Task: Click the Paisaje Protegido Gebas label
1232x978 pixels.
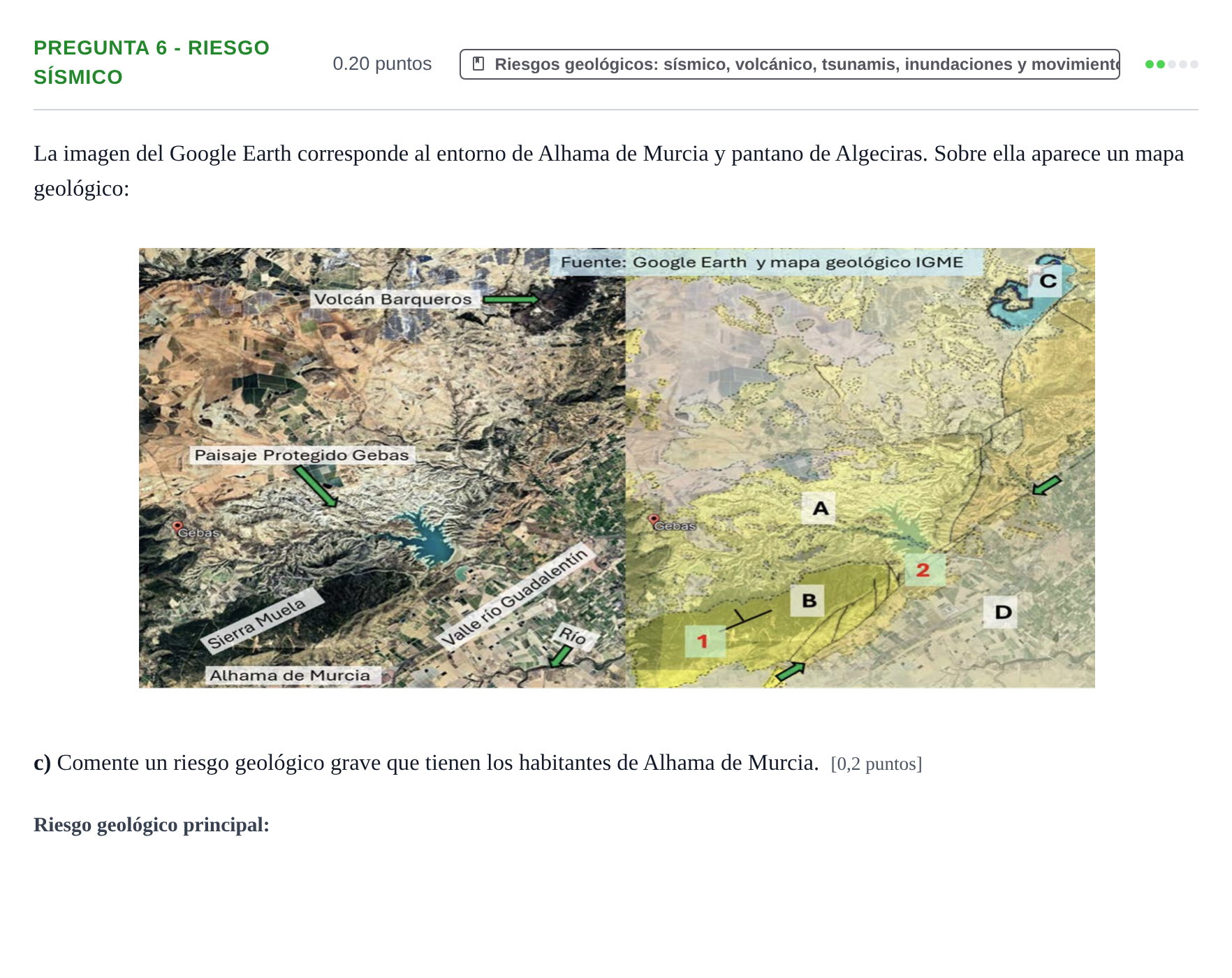Action: click(301, 455)
